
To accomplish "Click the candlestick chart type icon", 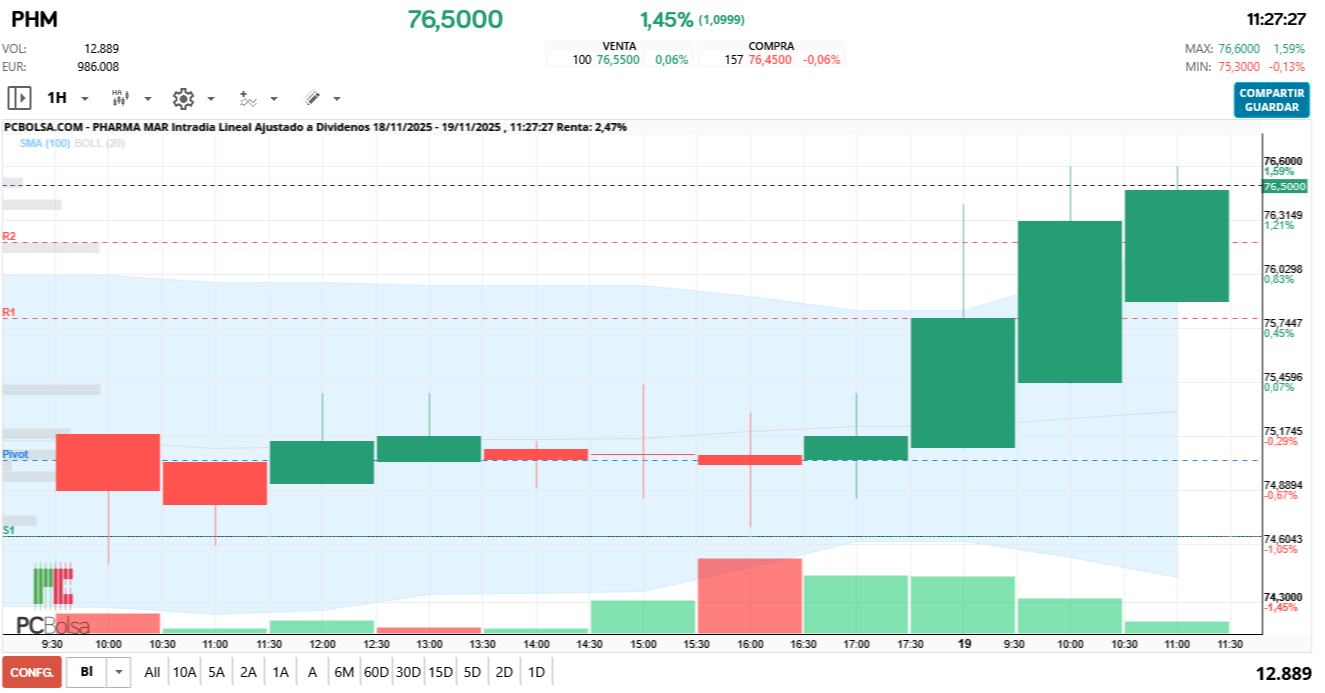I will coord(119,98).
